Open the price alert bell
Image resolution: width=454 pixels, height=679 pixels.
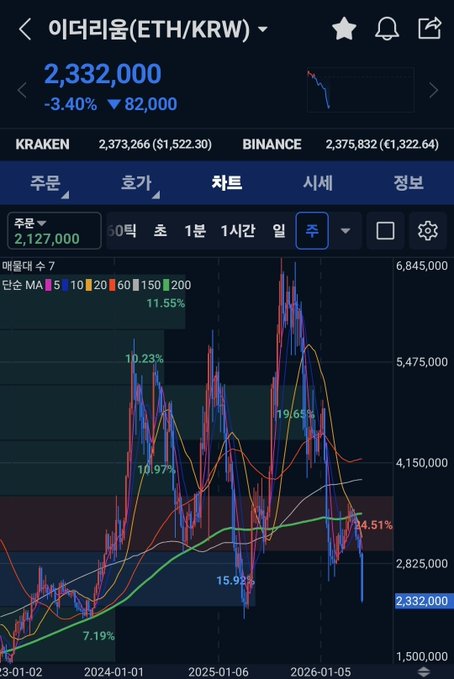[386, 29]
